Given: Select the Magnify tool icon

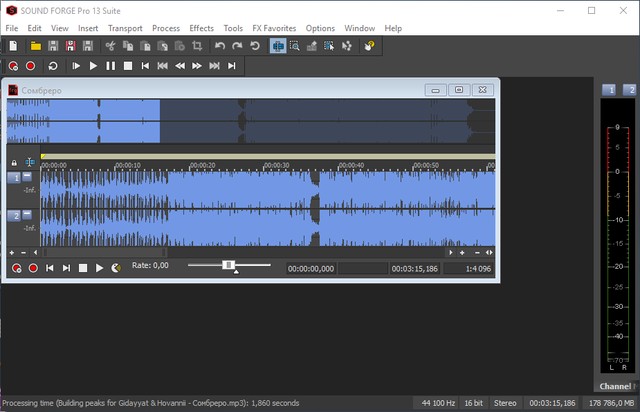Looking at the screenshot, I should pos(297,46).
